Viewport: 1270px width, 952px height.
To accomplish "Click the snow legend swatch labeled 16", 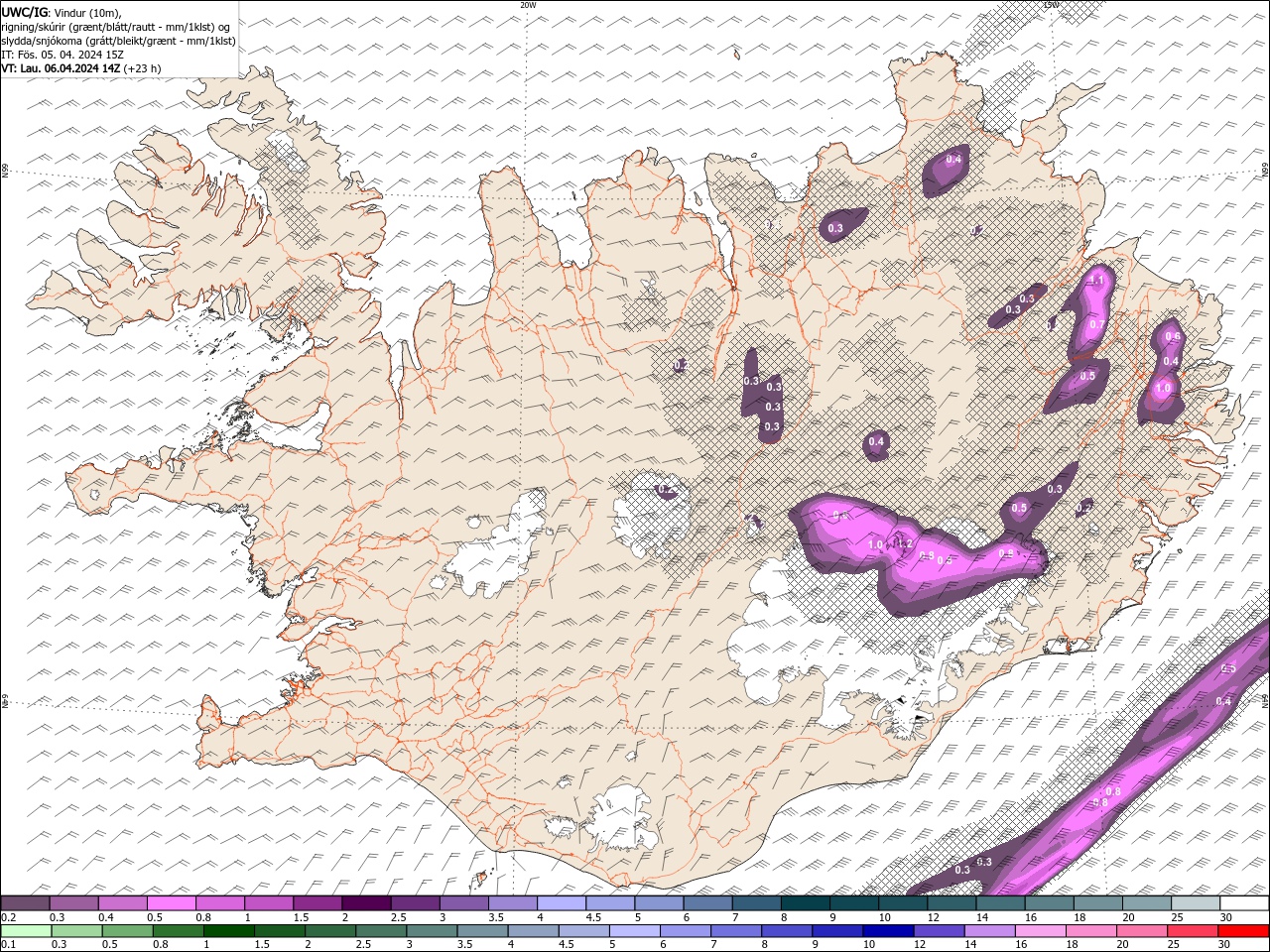I will (1049, 903).
